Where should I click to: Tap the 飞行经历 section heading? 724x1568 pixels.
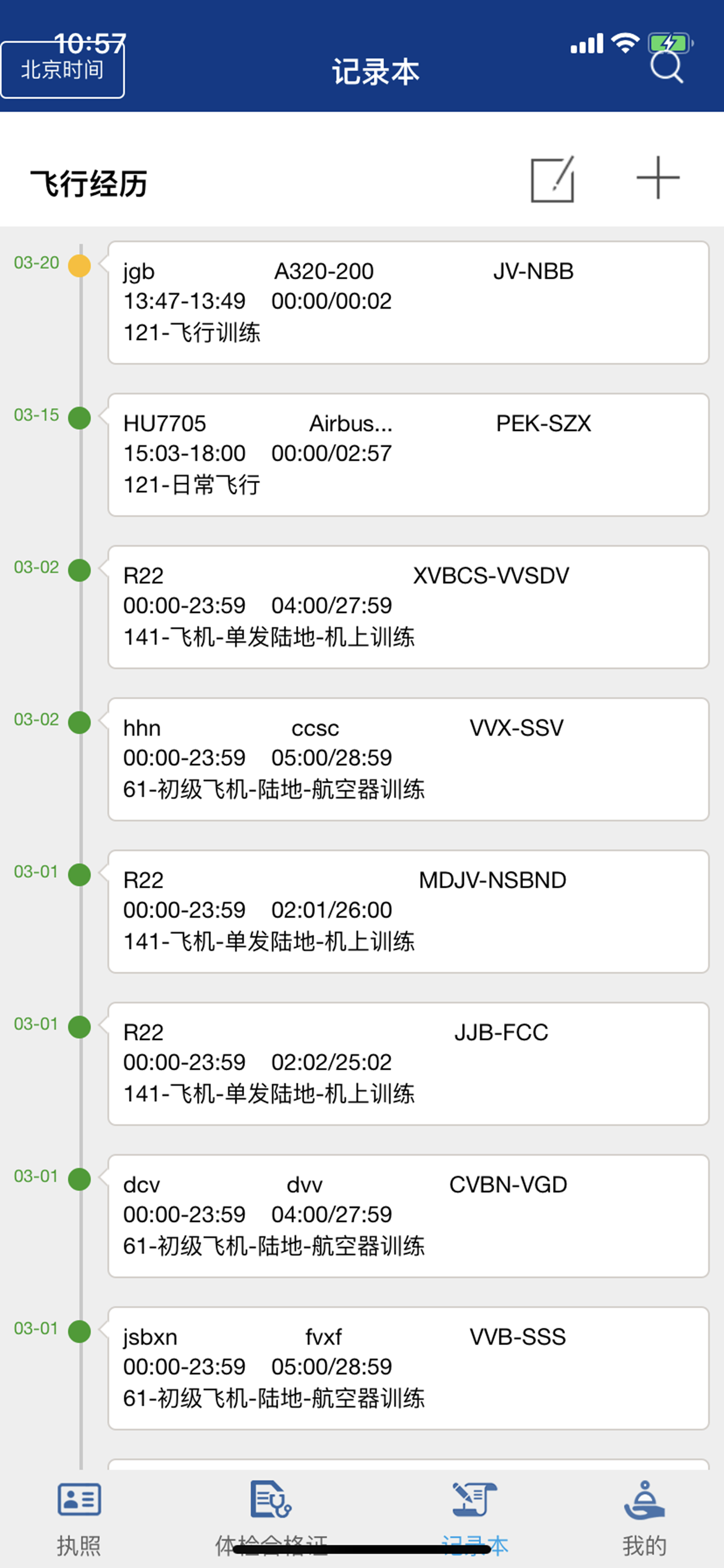89,183
